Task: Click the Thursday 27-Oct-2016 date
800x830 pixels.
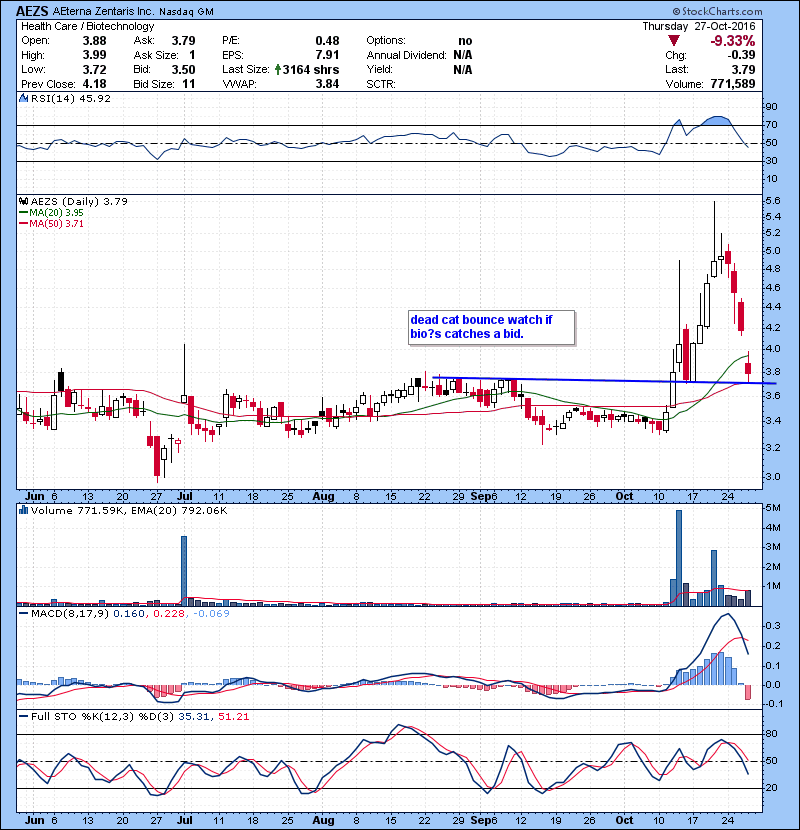Action: point(699,26)
